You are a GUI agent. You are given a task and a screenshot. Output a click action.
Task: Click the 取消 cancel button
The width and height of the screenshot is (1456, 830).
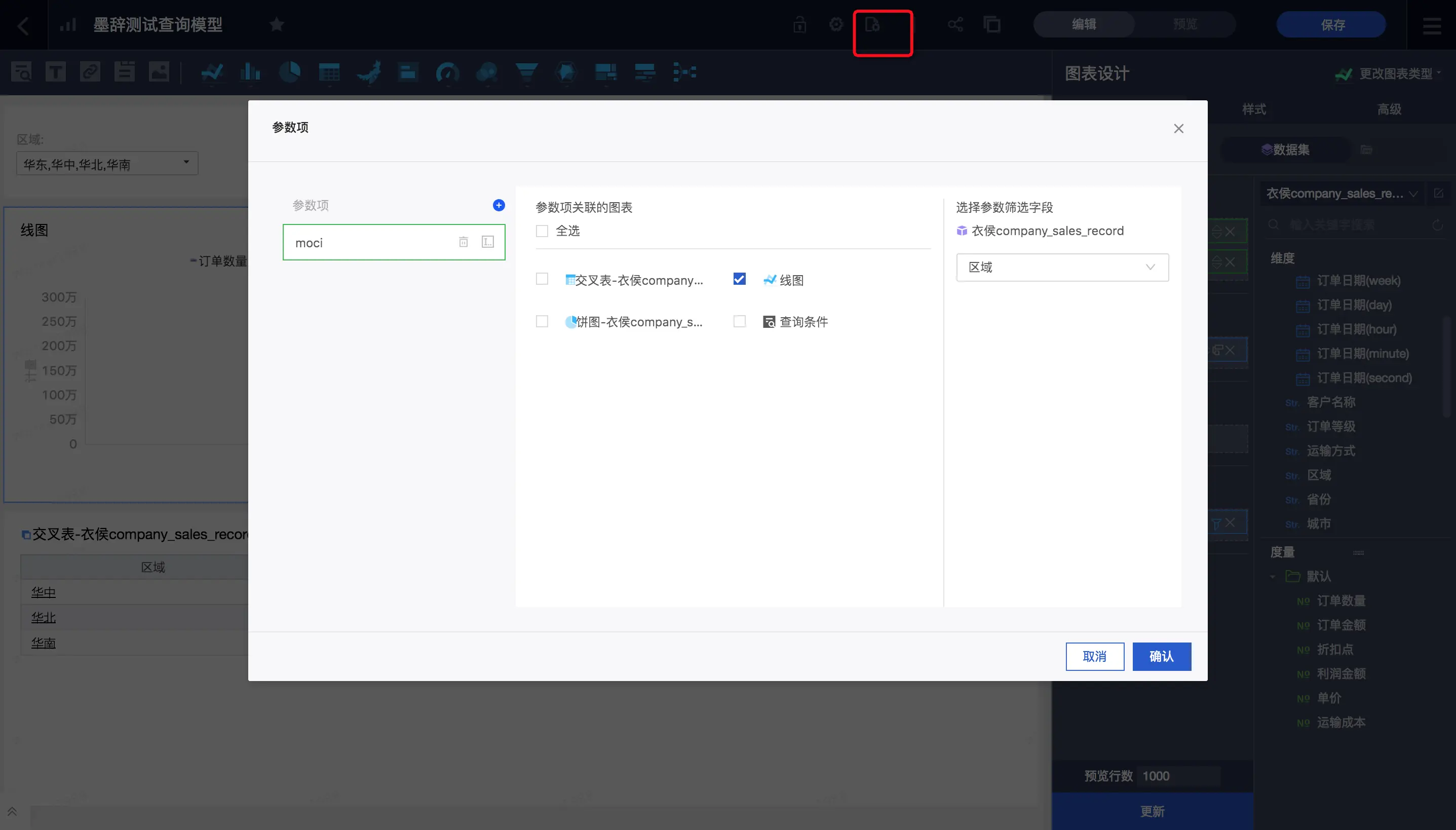[x=1094, y=657]
